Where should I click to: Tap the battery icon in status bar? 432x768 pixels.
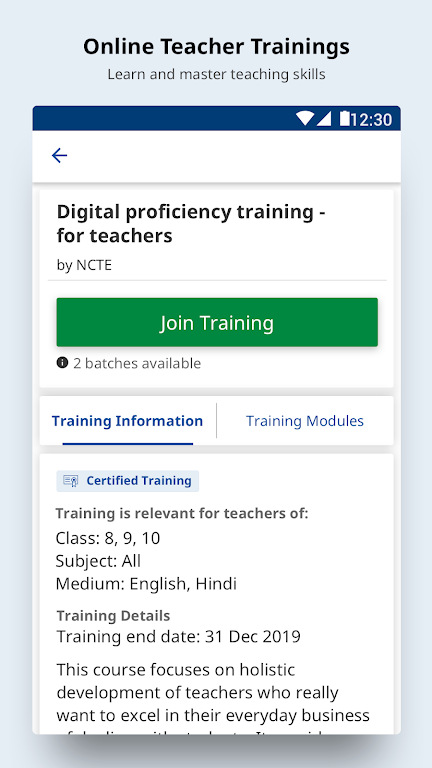tap(345, 119)
